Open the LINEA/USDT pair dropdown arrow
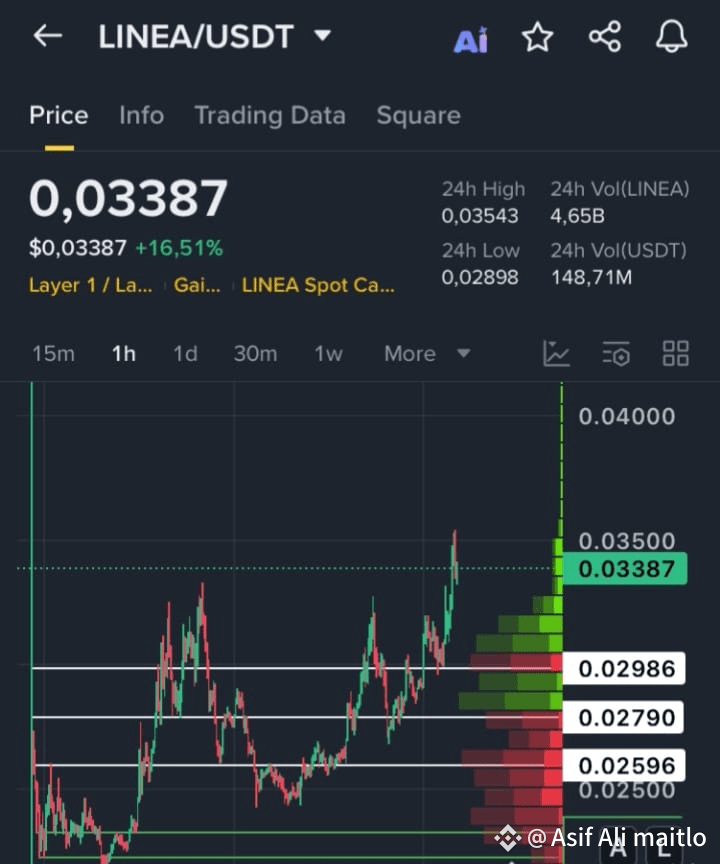 pos(322,36)
